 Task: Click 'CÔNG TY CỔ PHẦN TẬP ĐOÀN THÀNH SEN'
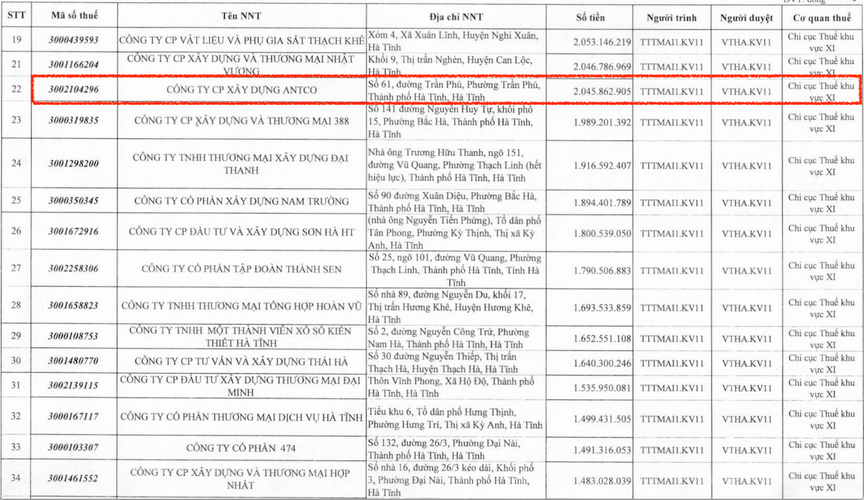coord(241,269)
